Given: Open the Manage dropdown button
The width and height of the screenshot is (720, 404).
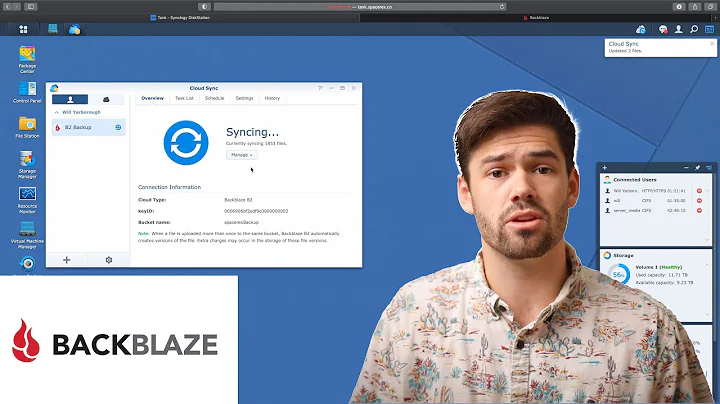Looking at the screenshot, I should click(242, 155).
